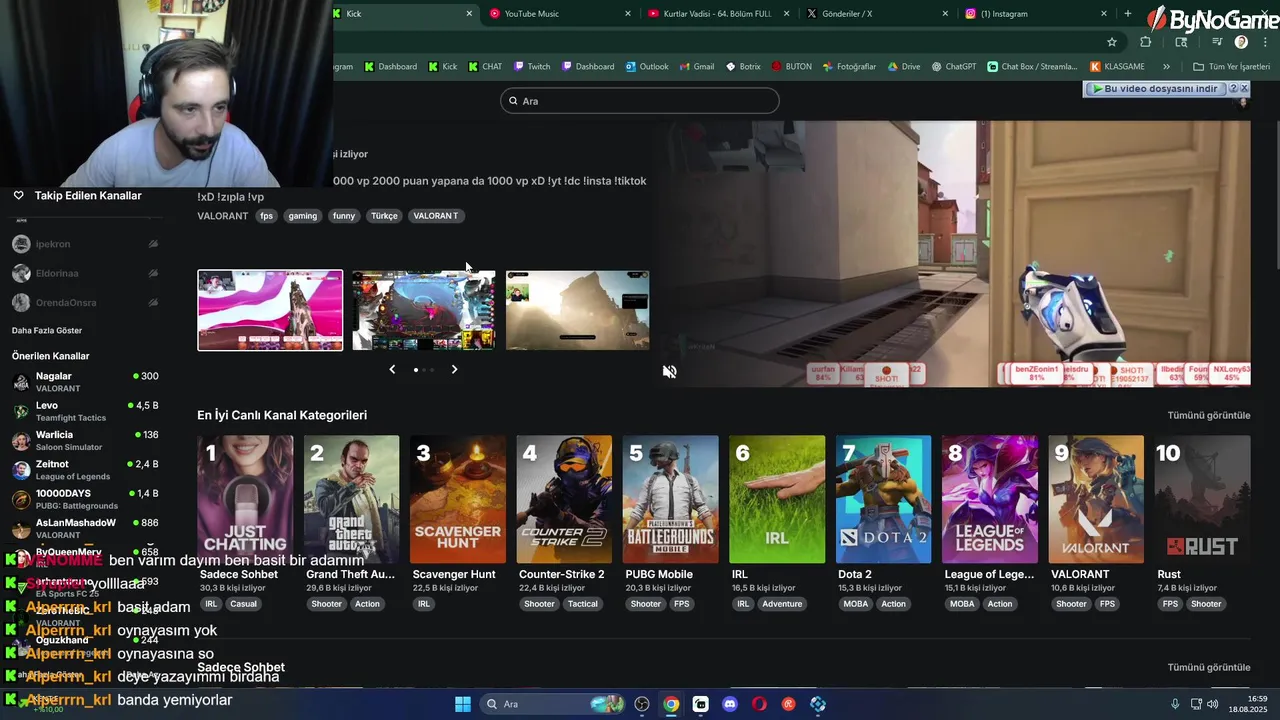This screenshot has width=1280, height=720.
Task: Open the Chrome three-dot menu
Action: pyautogui.click(x=1265, y=42)
